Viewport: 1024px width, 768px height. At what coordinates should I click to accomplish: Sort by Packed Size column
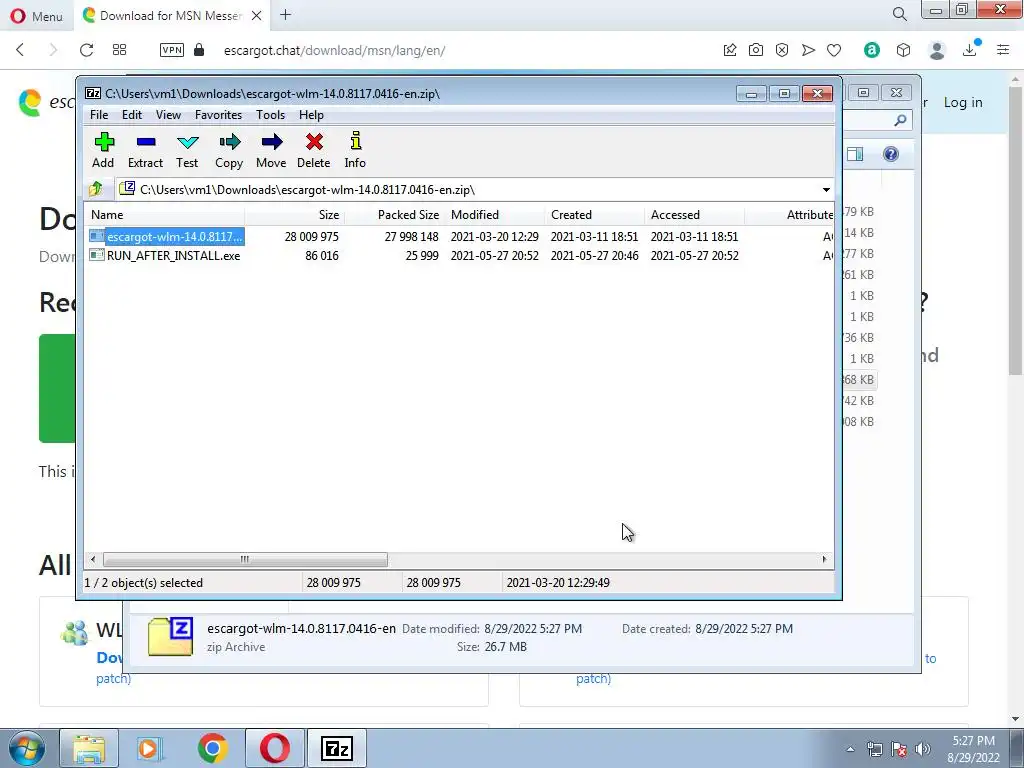tap(394, 215)
